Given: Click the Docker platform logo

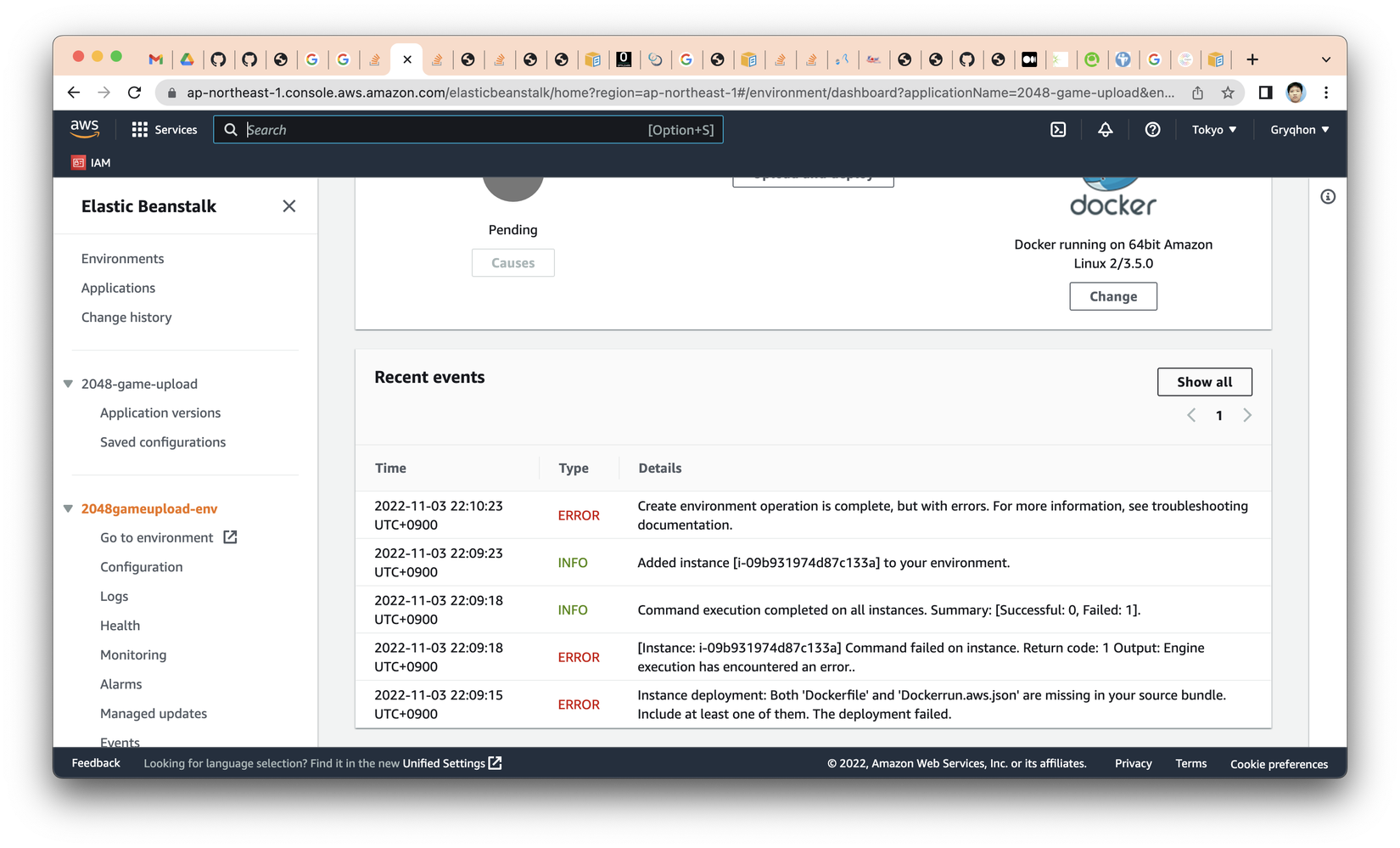Looking at the screenshot, I should pyautogui.click(x=1113, y=197).
